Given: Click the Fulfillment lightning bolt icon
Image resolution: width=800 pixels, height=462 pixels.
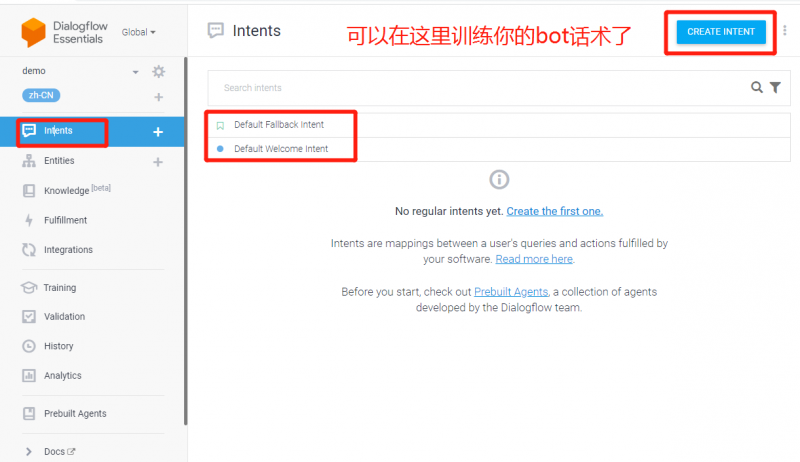Looking at the screenshot, I should click(29, 220).
